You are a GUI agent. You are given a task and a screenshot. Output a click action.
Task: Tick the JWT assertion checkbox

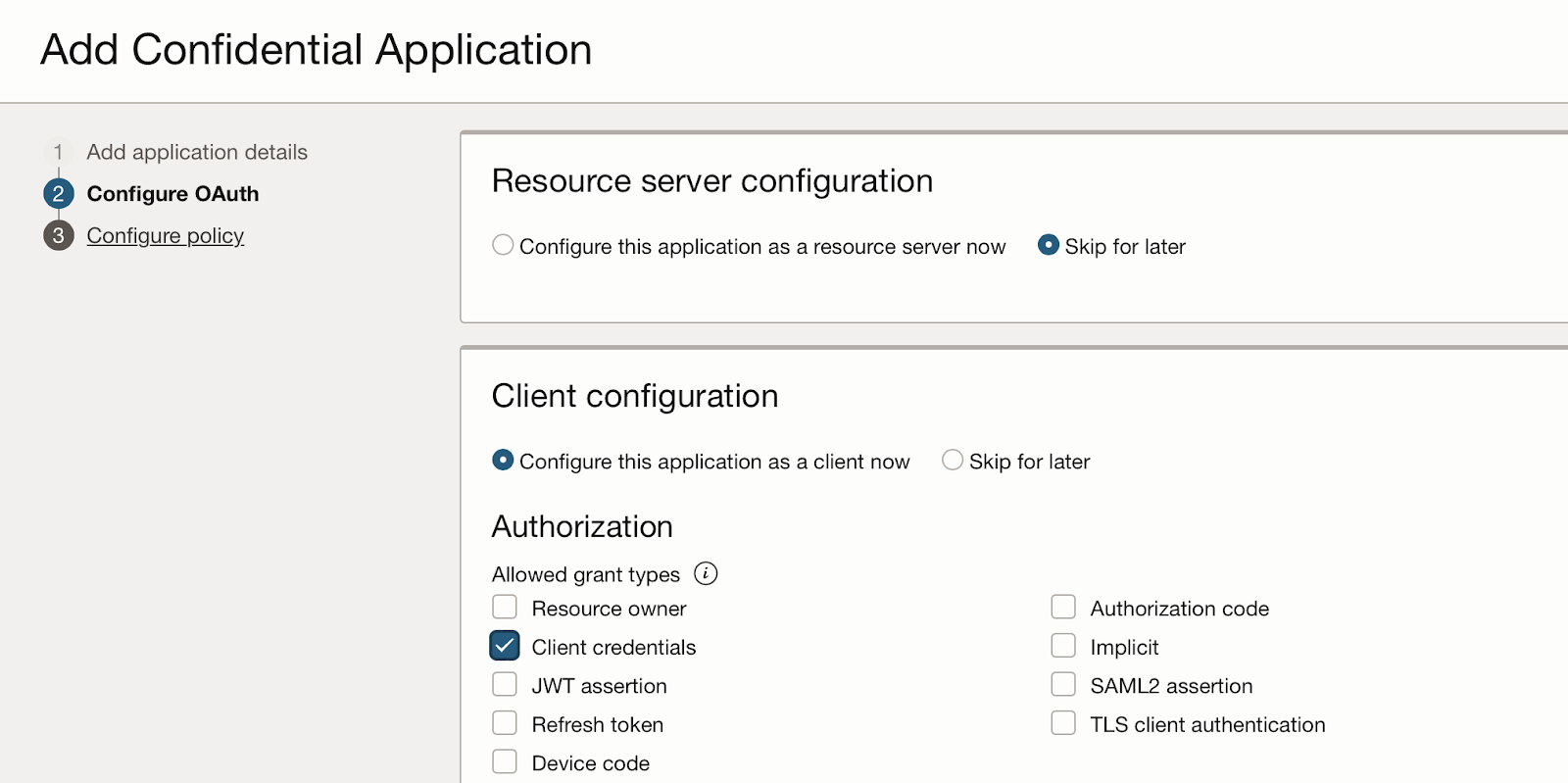[x=505, y=685]
